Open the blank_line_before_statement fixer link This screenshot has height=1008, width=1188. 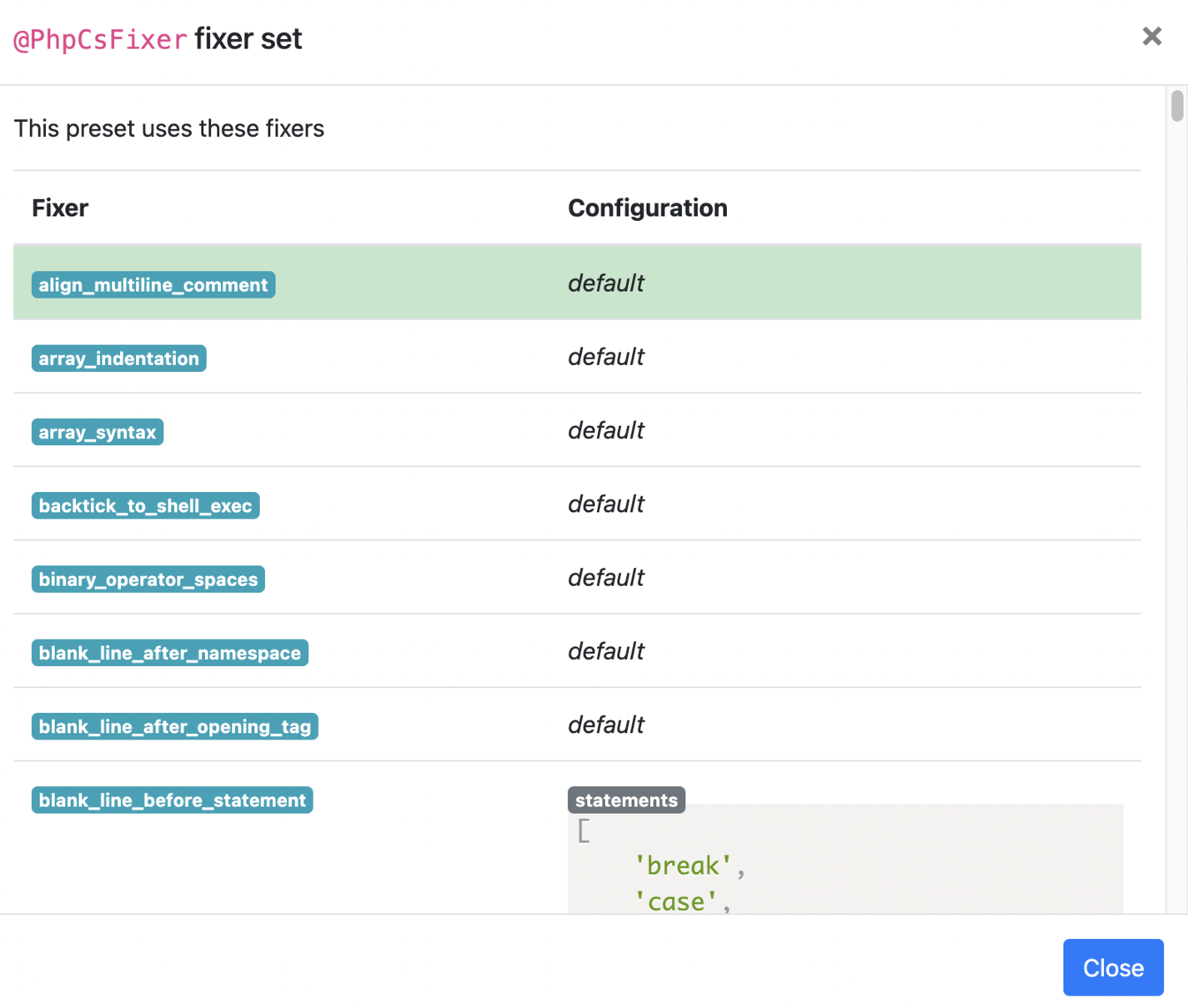coord(172,800)
